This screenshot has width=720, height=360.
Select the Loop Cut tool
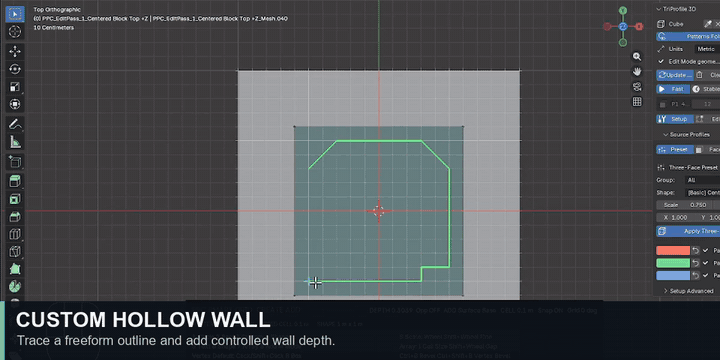point(15,234)
